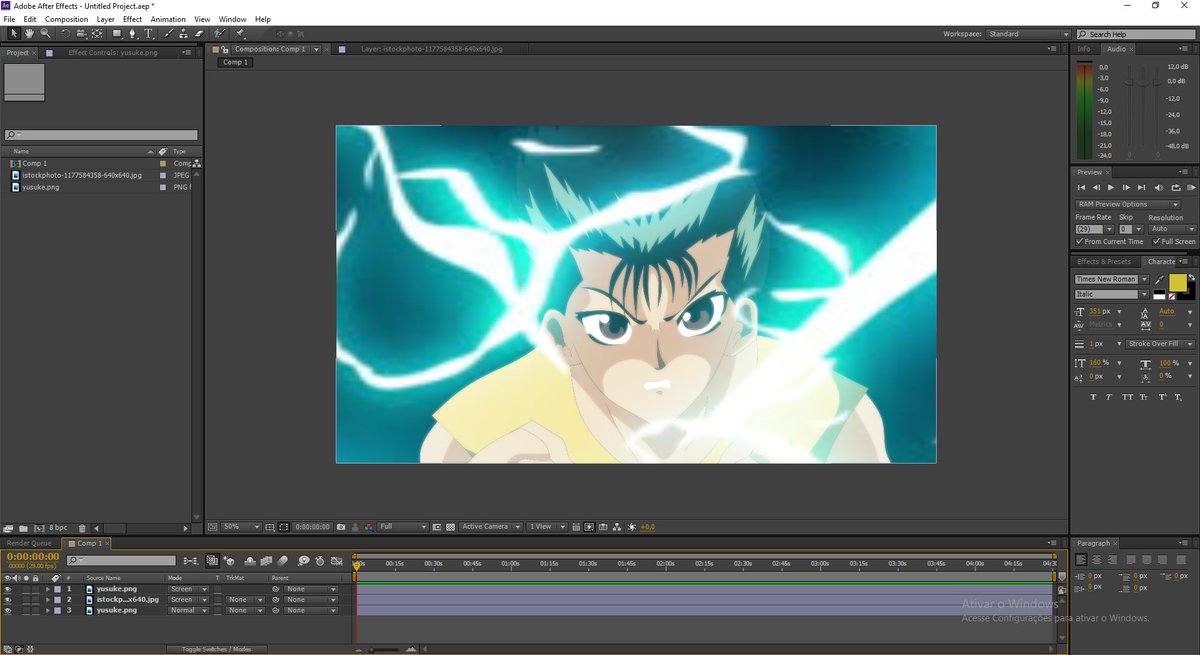Select the Hand tool

(29, 33)
